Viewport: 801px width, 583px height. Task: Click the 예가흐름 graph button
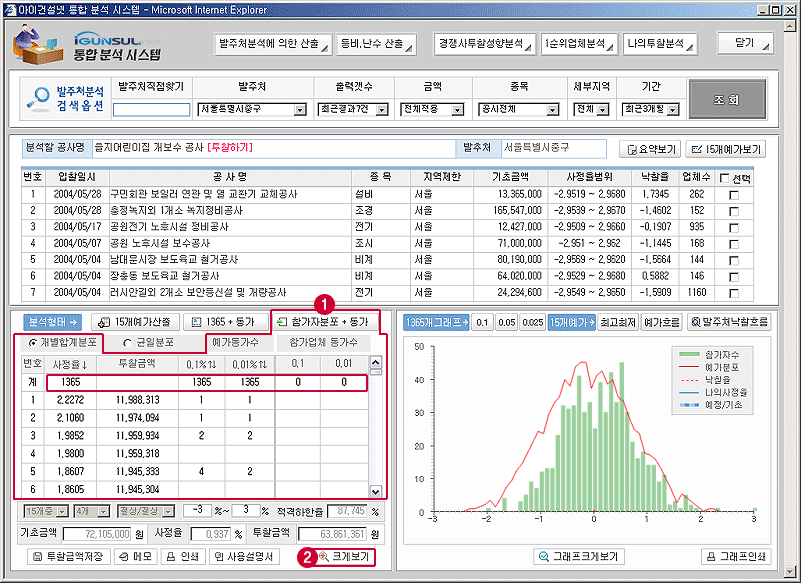click(x=662, y=322)
